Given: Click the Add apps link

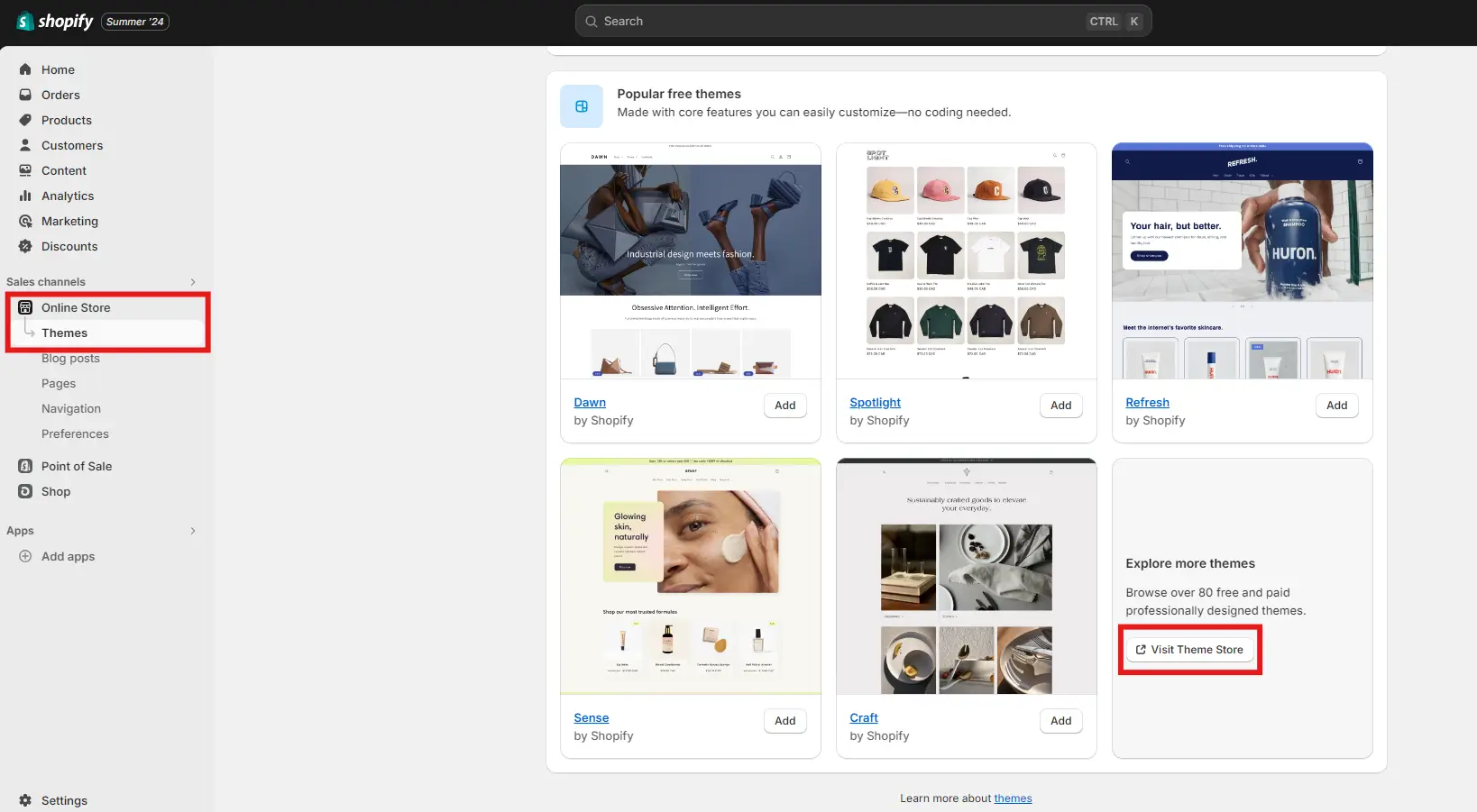Looking at the screenshot, I should pos(68,556).
